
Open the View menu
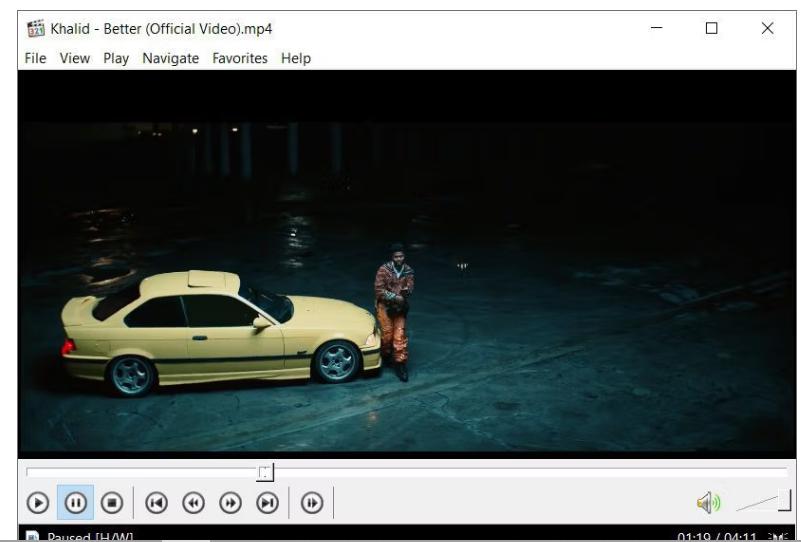74,58
